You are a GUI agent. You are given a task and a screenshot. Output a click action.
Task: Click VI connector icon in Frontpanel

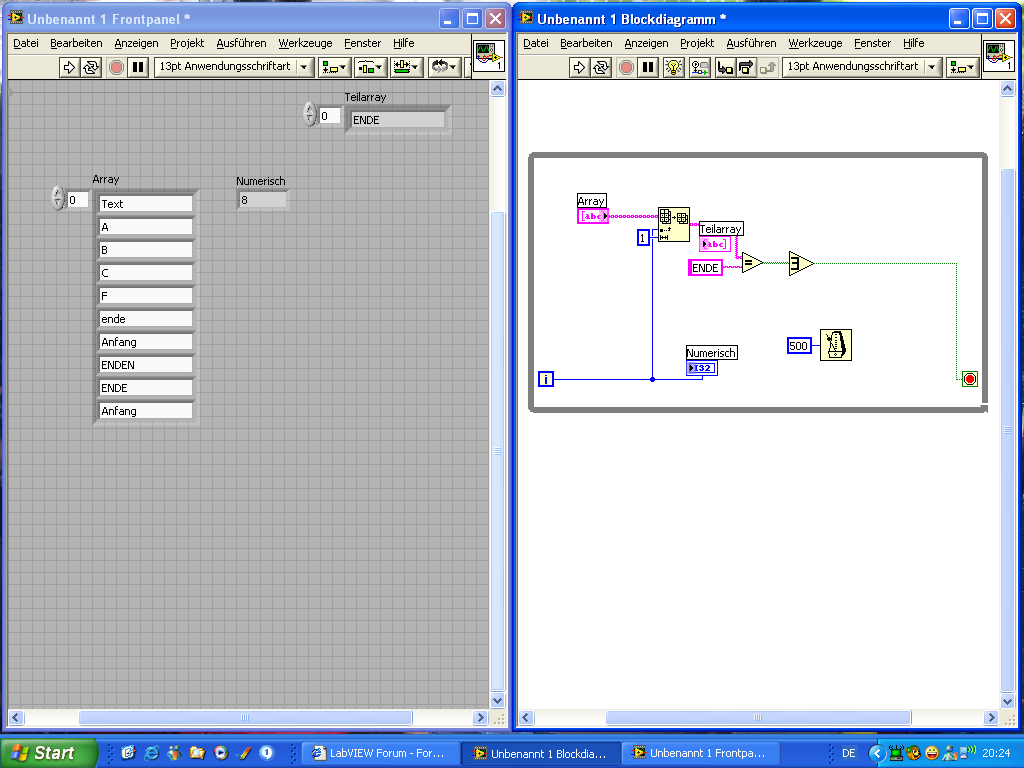pyautogui.click(x=487, y=56)
